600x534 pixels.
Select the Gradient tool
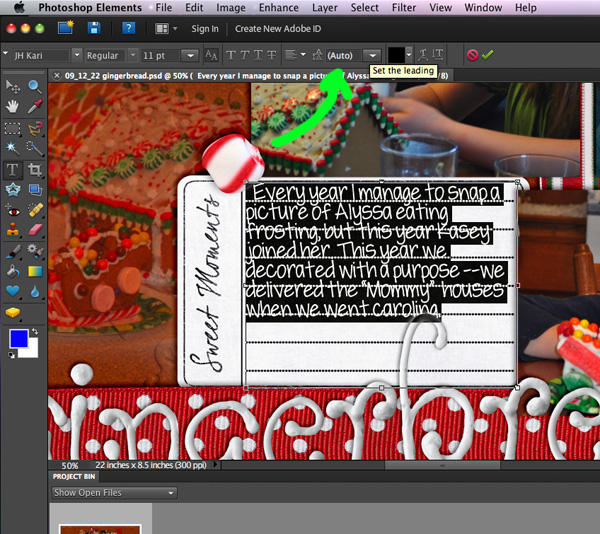[35, 271]
